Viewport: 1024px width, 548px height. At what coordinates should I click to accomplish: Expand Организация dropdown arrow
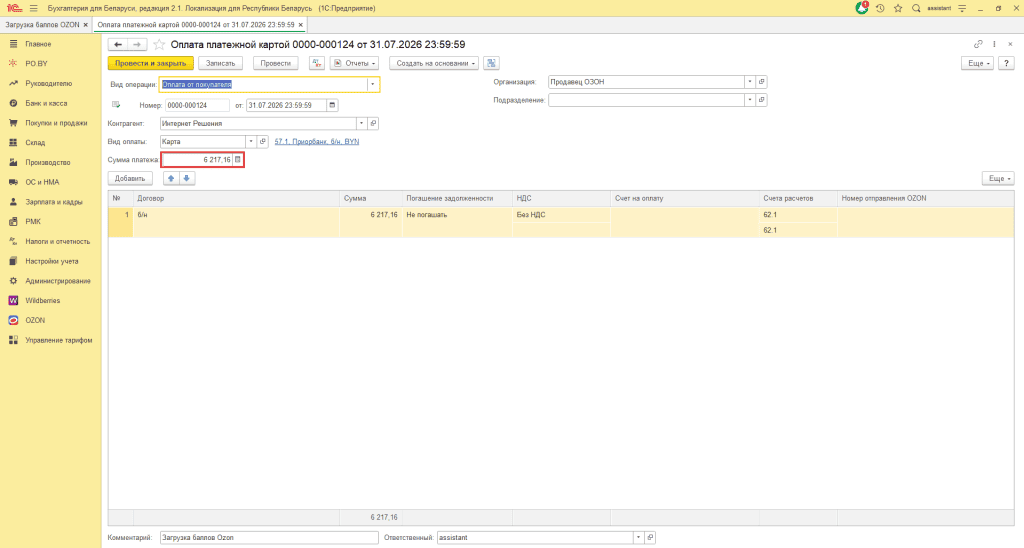pyautogui.click(x=750, y=82)
